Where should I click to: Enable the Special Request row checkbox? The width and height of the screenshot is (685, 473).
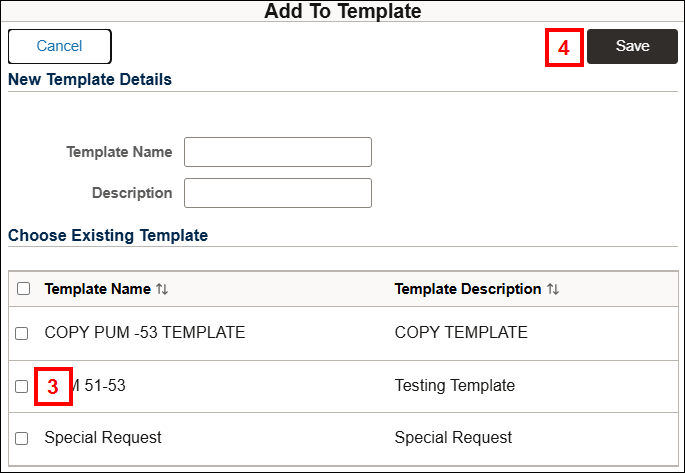click(x=22, y=438)
